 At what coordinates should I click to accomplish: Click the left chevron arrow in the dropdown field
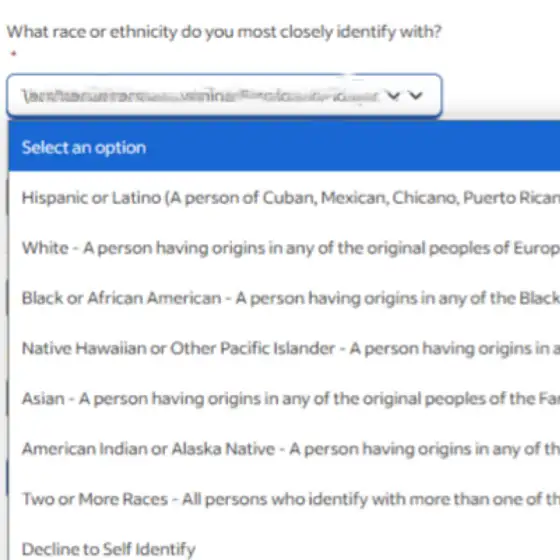(394, 96)
